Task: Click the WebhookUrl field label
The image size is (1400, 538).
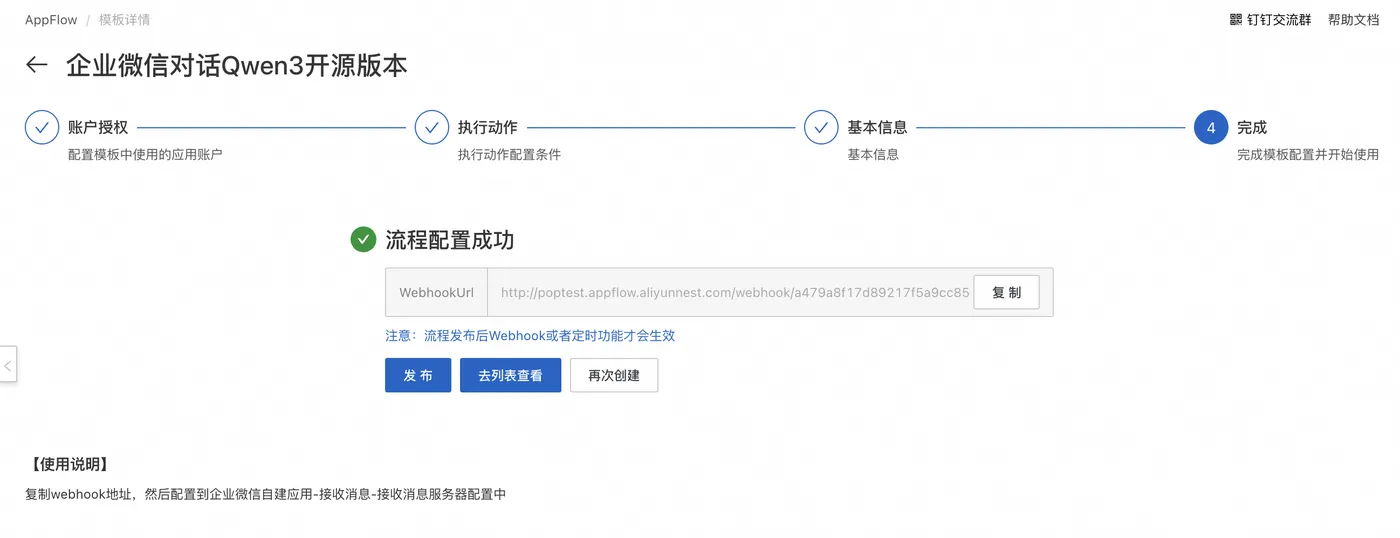Action: 437,293
